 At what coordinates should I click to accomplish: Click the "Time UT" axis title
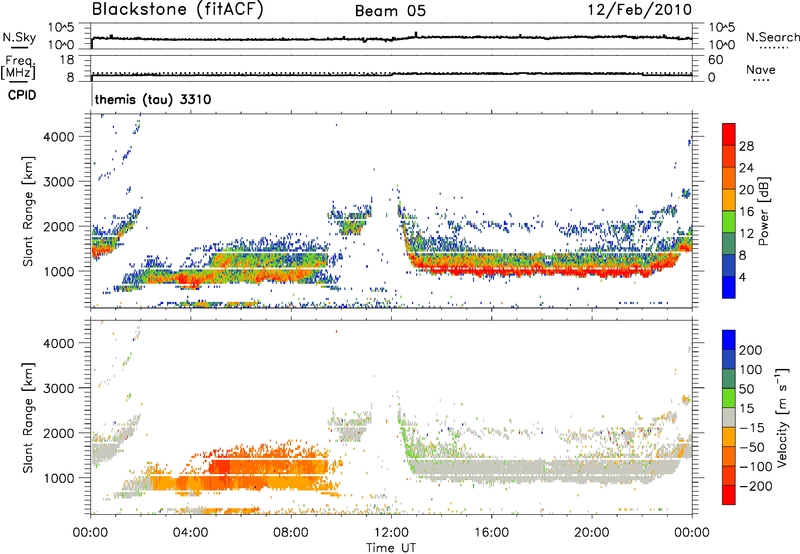pos(391,548)
